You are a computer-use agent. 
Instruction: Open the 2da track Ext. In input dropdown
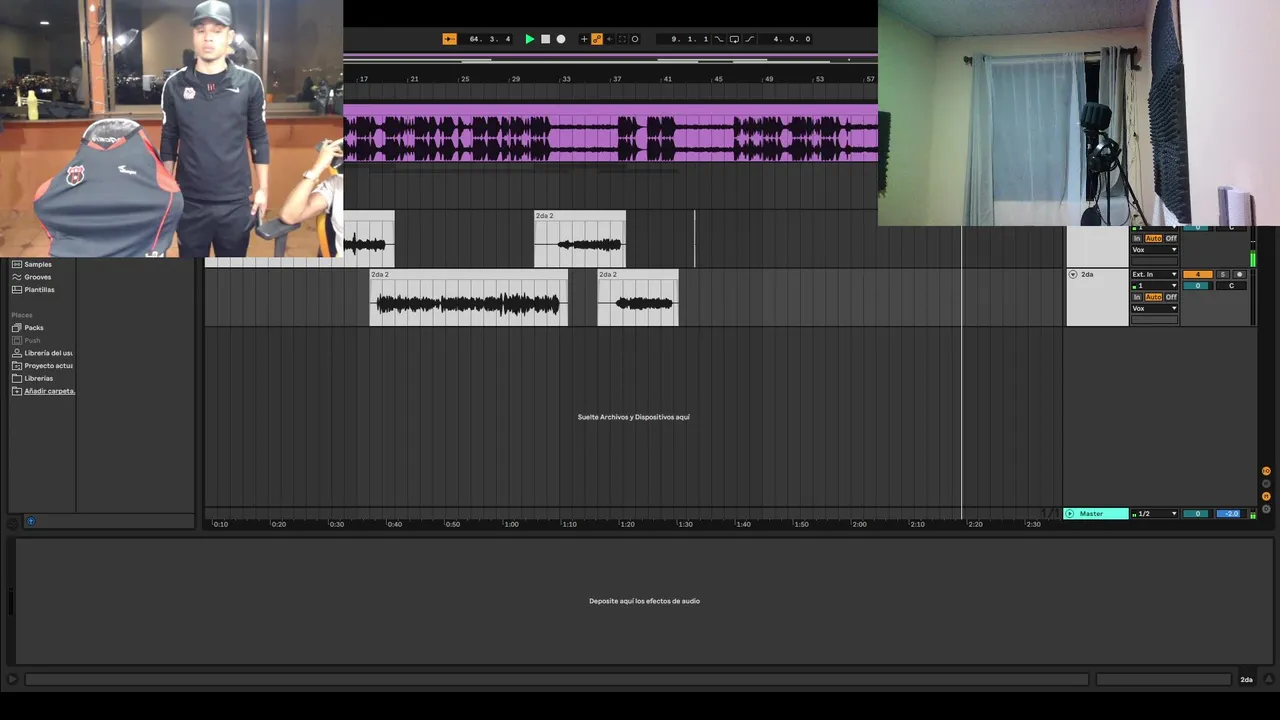[1154, 274]
